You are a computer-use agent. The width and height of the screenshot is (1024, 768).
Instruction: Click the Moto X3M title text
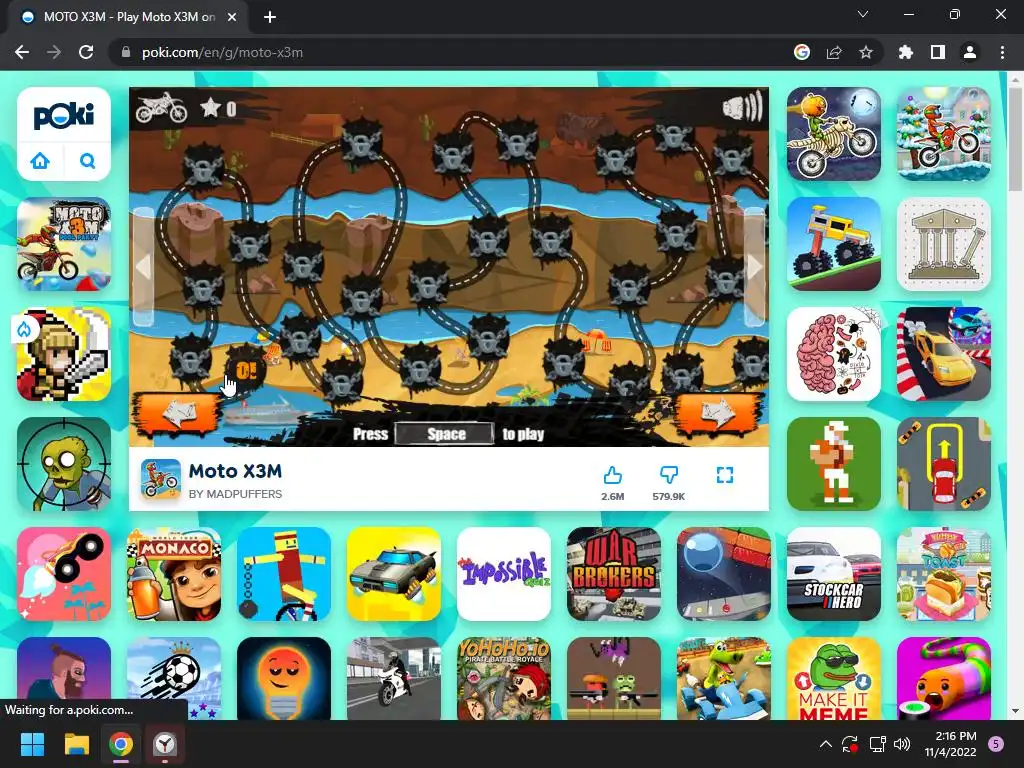[235, 471]
